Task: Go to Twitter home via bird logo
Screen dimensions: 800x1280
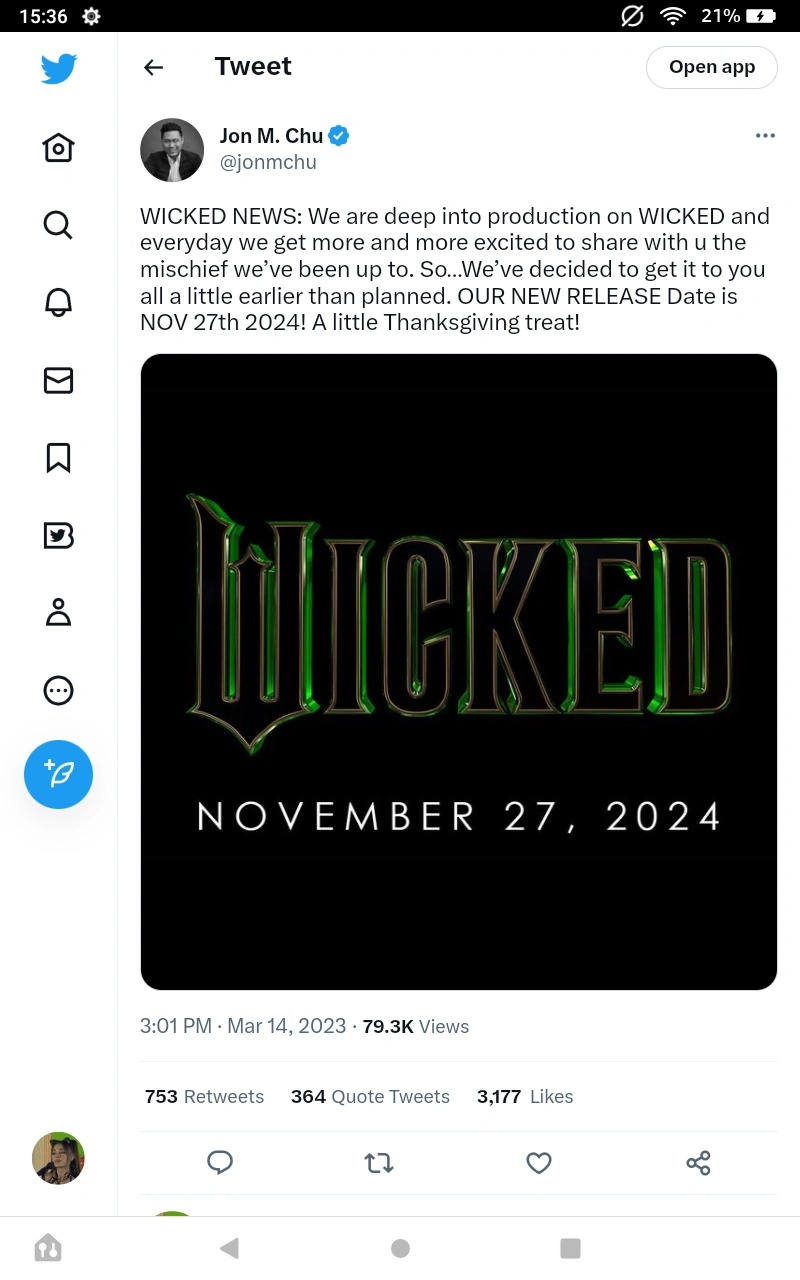Action: 58,69
